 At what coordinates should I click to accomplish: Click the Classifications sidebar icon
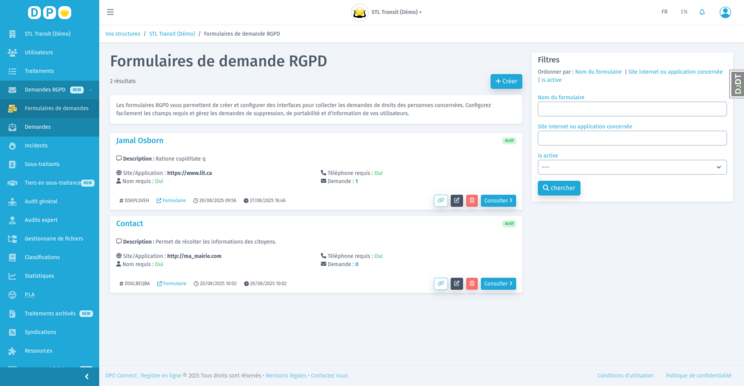(12, 257)
